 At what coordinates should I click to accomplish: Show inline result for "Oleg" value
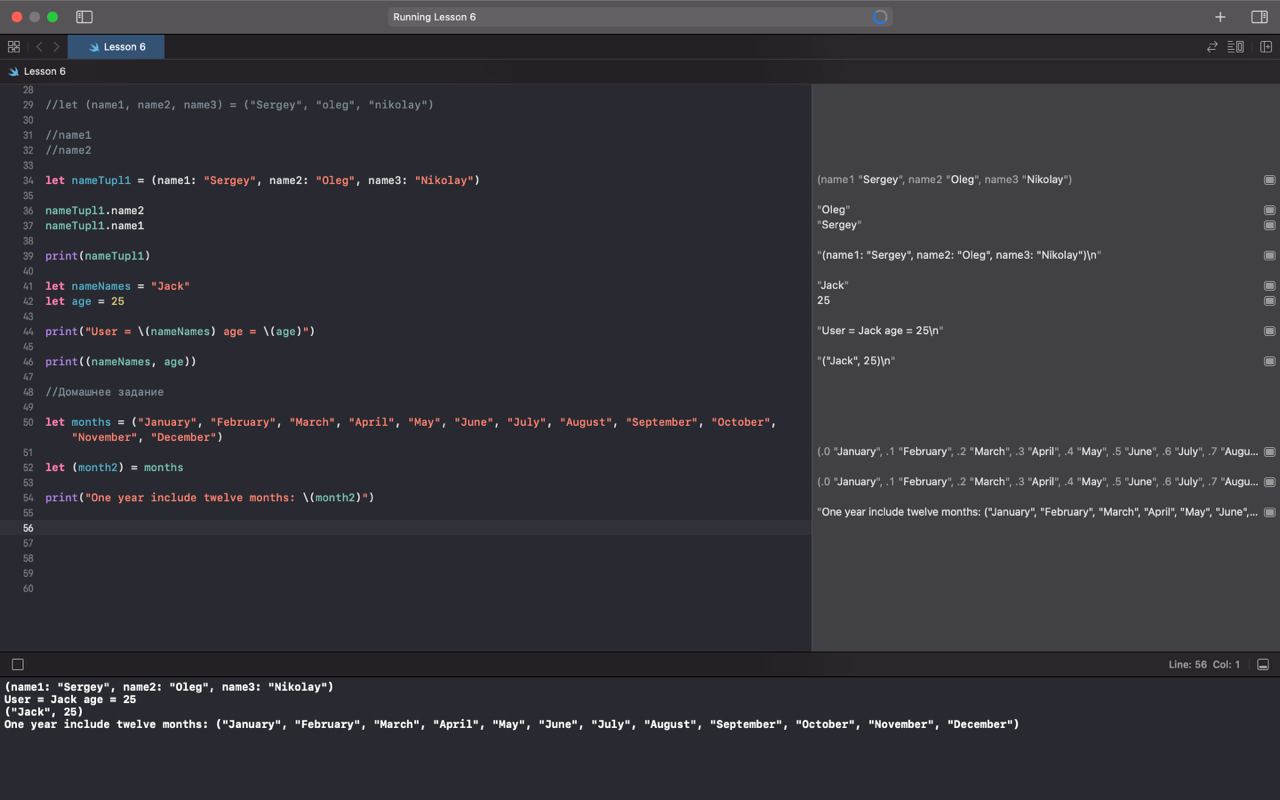1269,210
